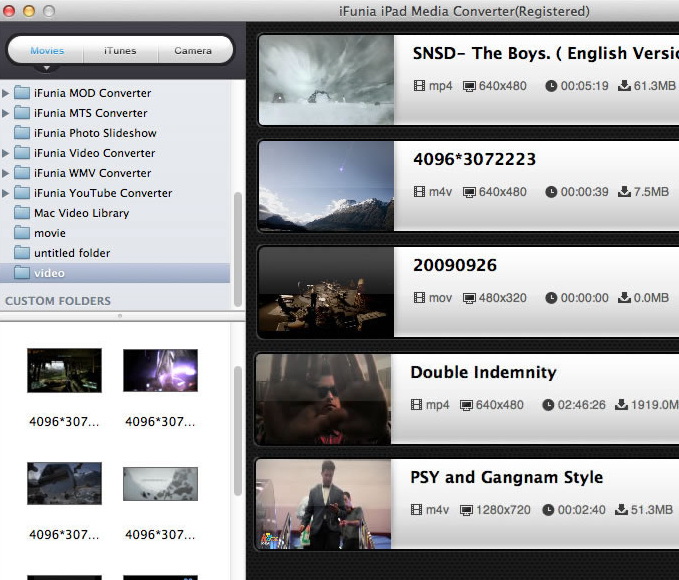The height and width of the screenshot is (580, 679).
Task: Click the CUSTOM FOLDERS header
Action: tap(58, 301)
